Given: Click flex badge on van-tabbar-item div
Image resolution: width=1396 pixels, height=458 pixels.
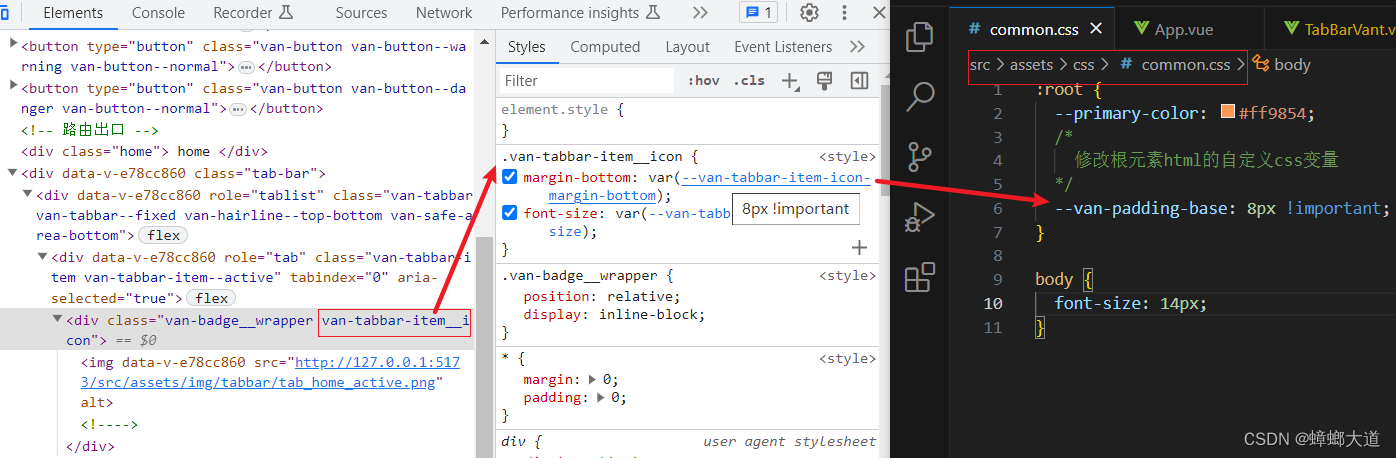Looking at the screenshot, I should [x=212, y=298].
